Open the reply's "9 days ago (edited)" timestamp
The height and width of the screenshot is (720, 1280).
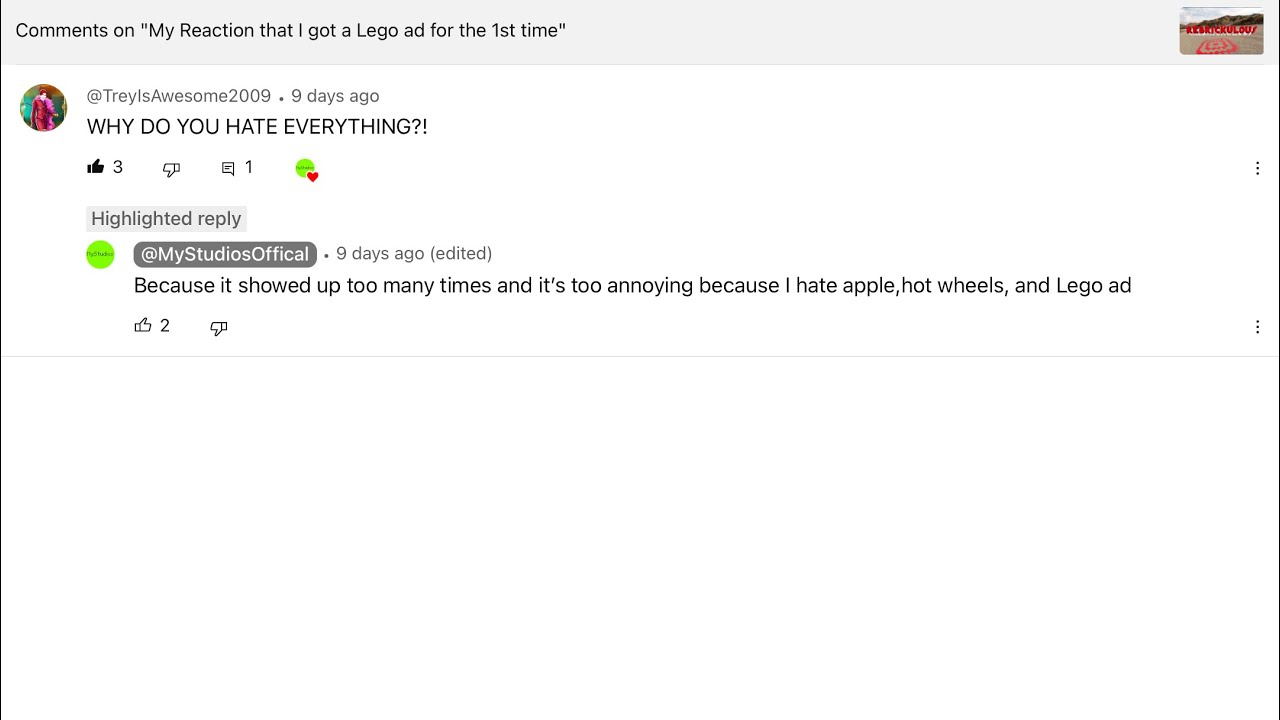pyautogui.click(x=414, y=254)
